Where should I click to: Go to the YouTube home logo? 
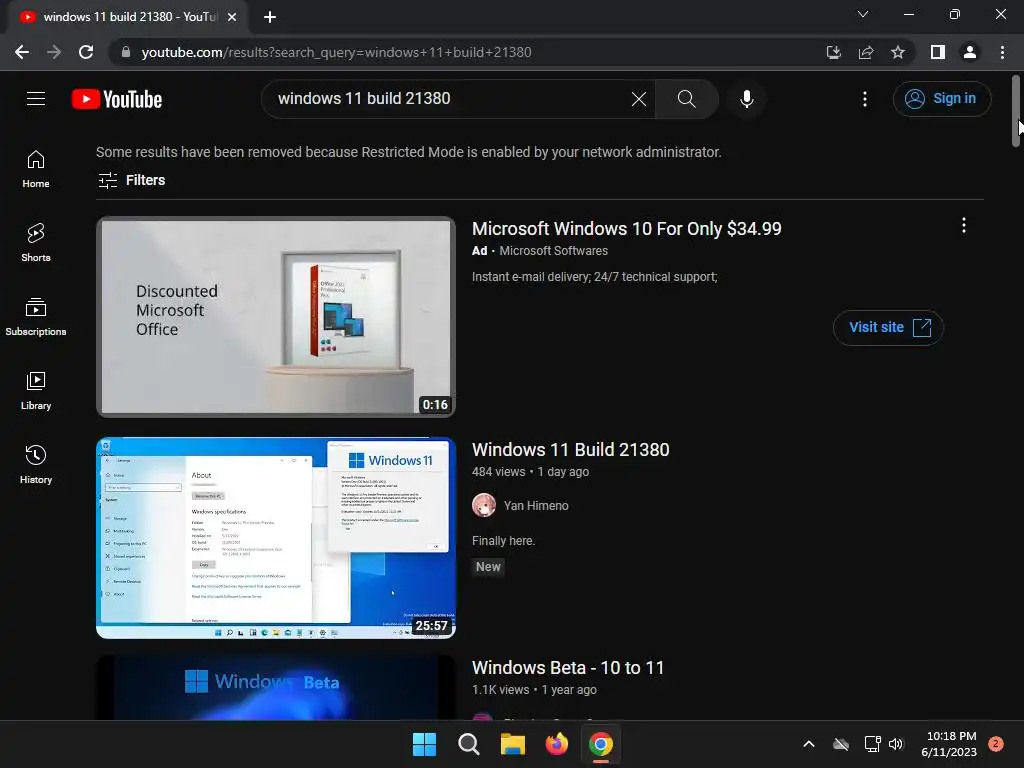pos(117,99)
